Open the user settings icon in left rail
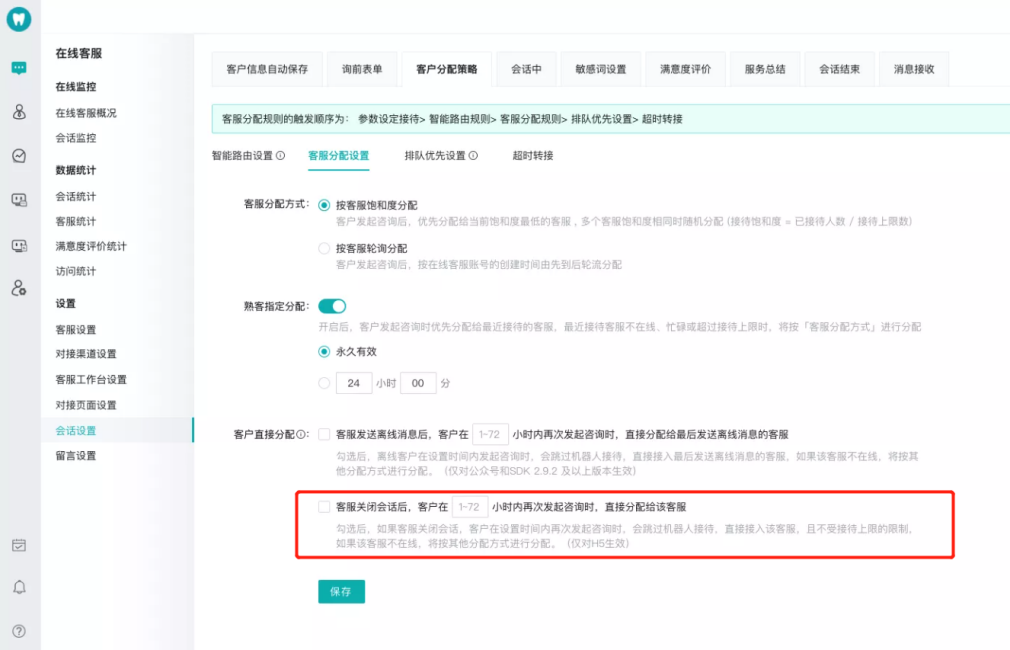Image resolution: width=1010 pixels, height=650 pixels. click(19, 288)
